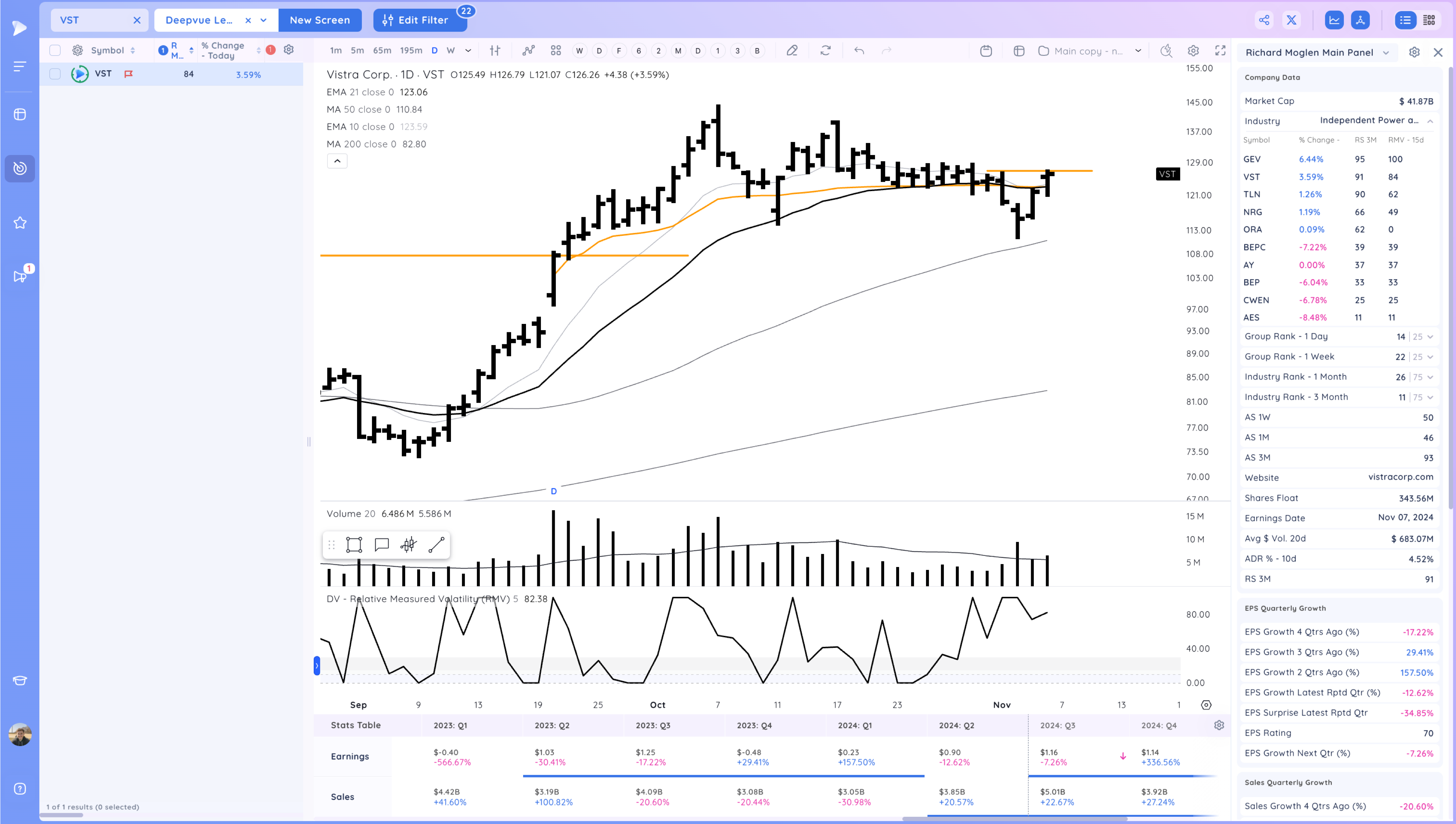Open the favorites star in sidebar

(x=20, y=223)
